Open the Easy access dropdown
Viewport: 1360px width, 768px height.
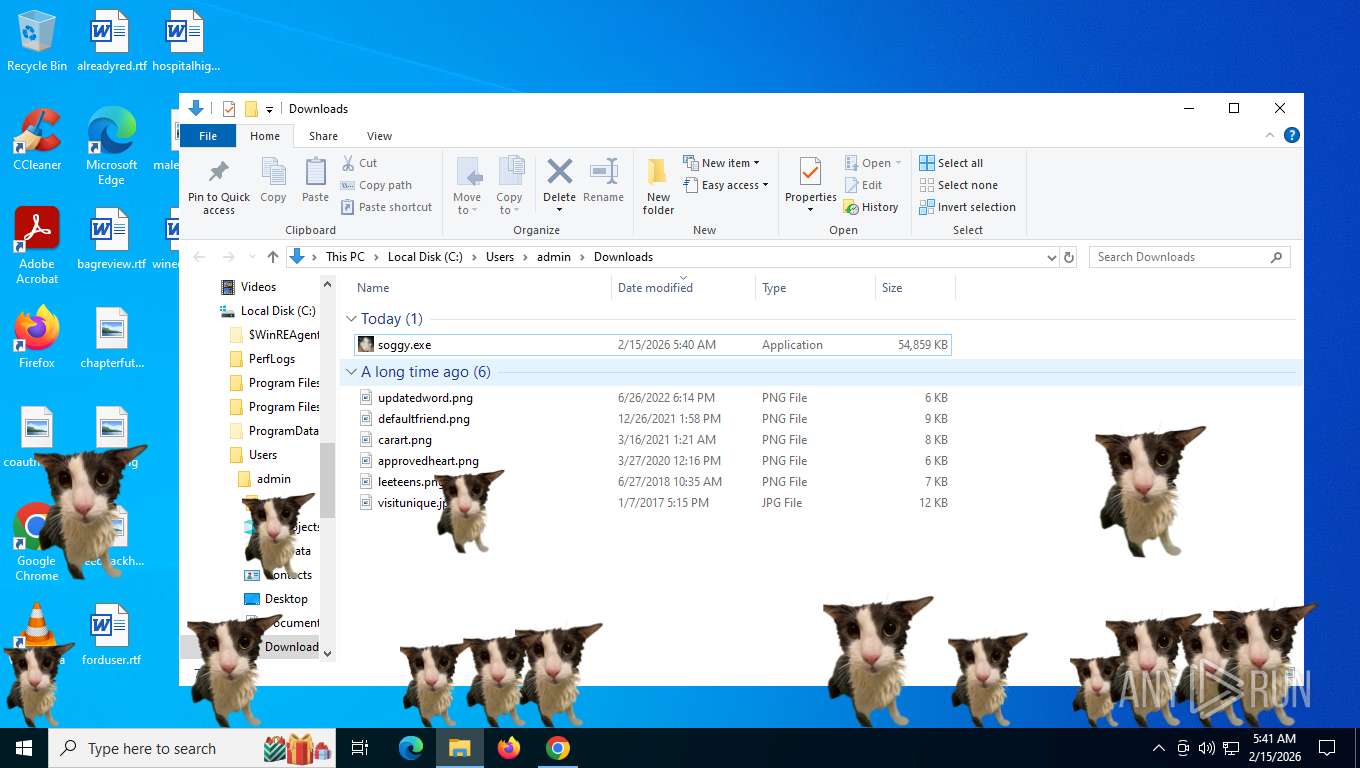click(726, 185)
